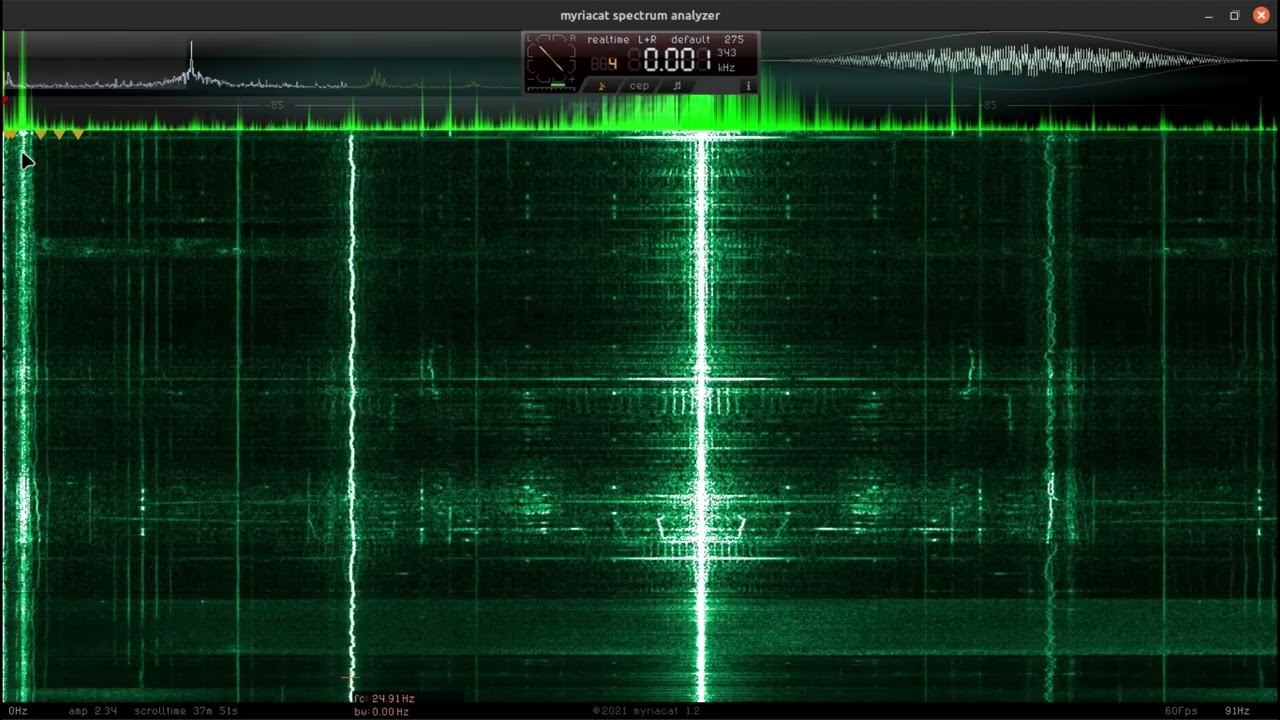1280x720 pixels.
Task: Close the myriacat spectrum analyzer window
Action: [x=1261, y=15]
